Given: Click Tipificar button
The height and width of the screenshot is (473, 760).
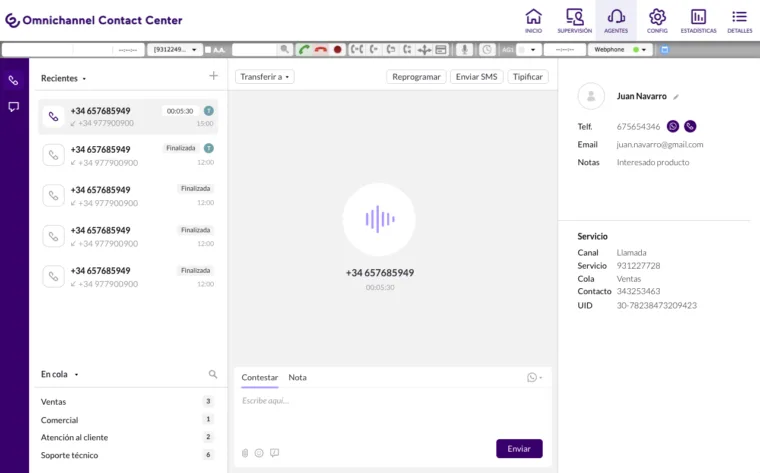Looking at the screenshot, I should 528,77.
